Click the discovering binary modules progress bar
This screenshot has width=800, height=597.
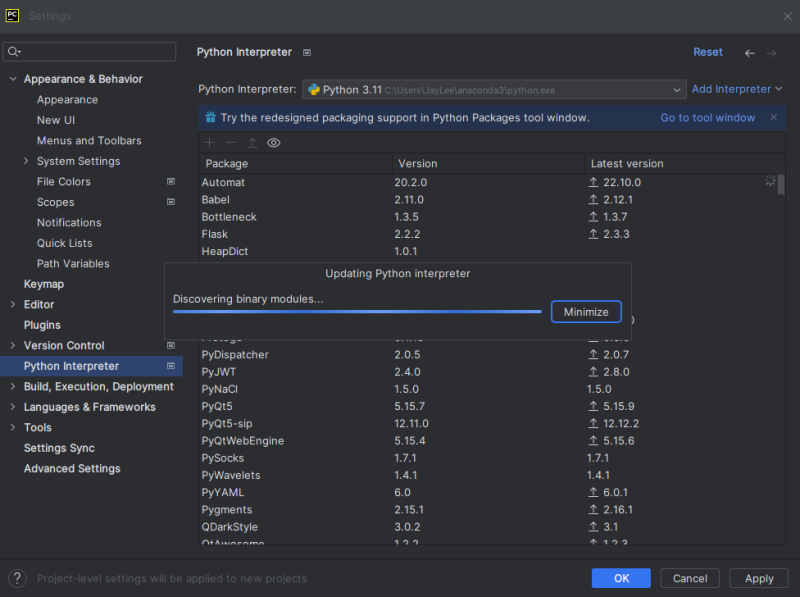click(x=356, y=312)
